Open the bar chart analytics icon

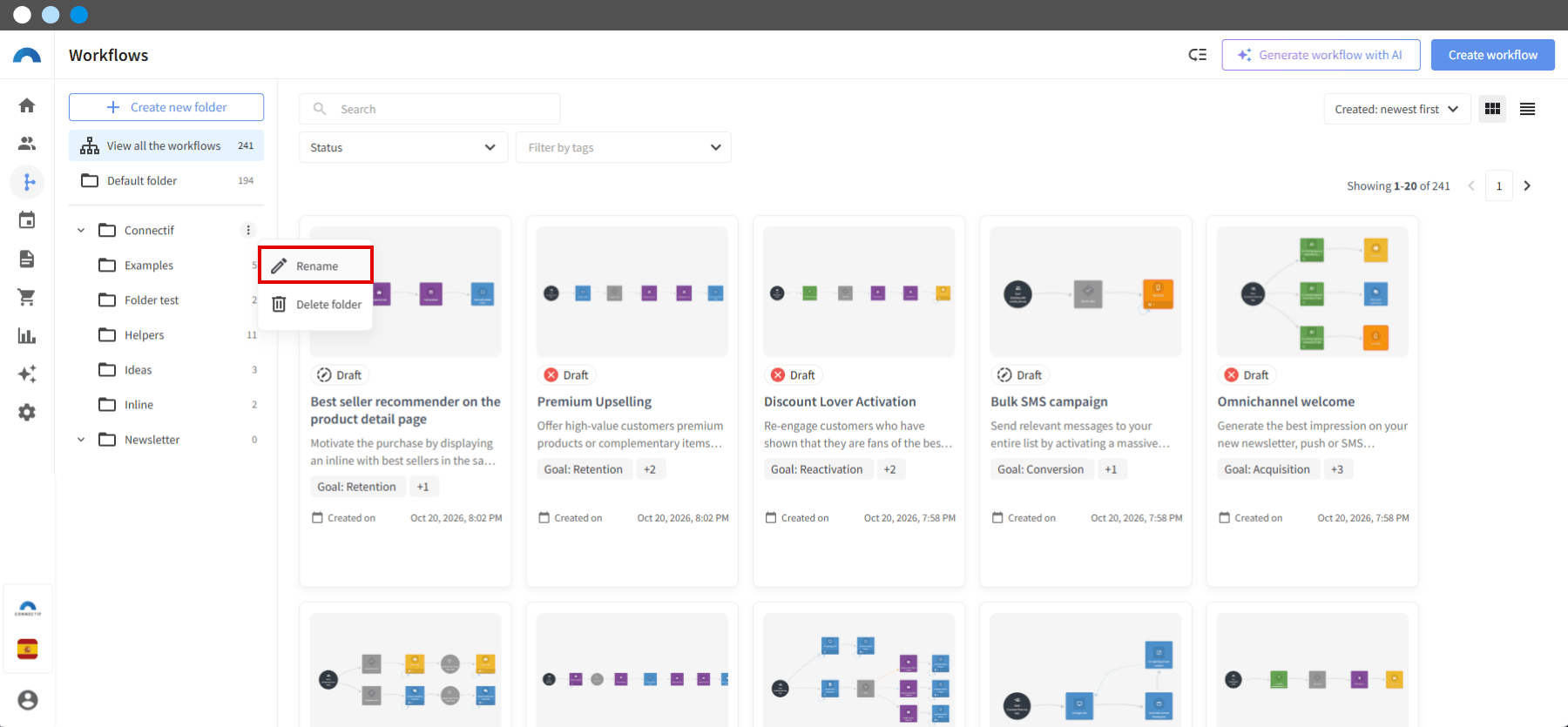click(27, 335)
